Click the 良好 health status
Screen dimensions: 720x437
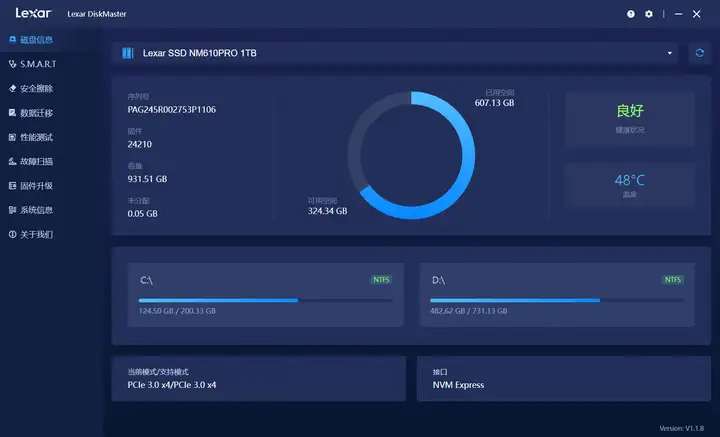click(x=630, y=111)
